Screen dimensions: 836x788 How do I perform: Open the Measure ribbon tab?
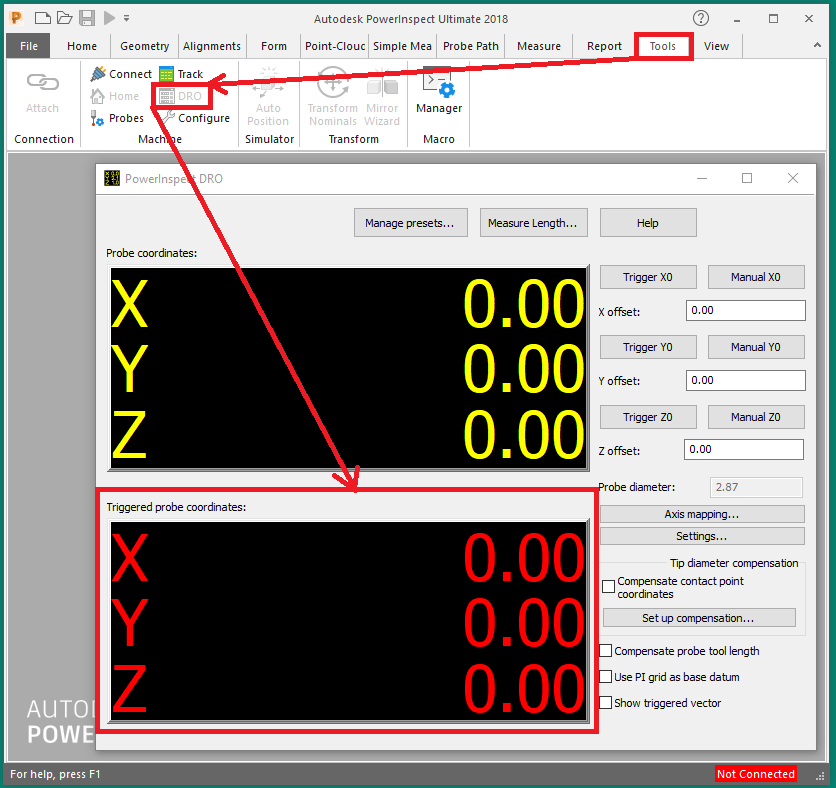click(538, 45)
